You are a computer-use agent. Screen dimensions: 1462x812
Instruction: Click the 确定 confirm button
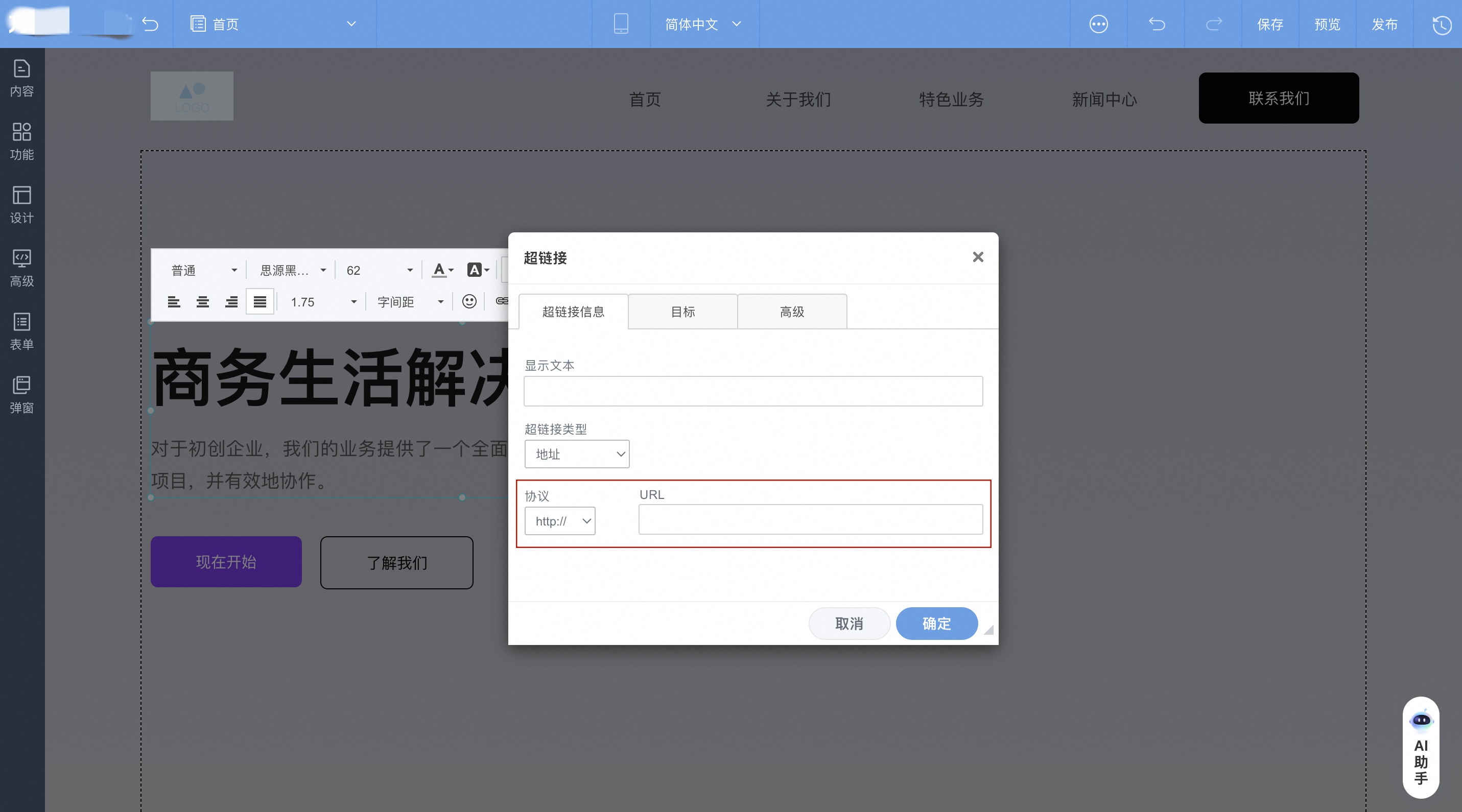pos(936,623)
